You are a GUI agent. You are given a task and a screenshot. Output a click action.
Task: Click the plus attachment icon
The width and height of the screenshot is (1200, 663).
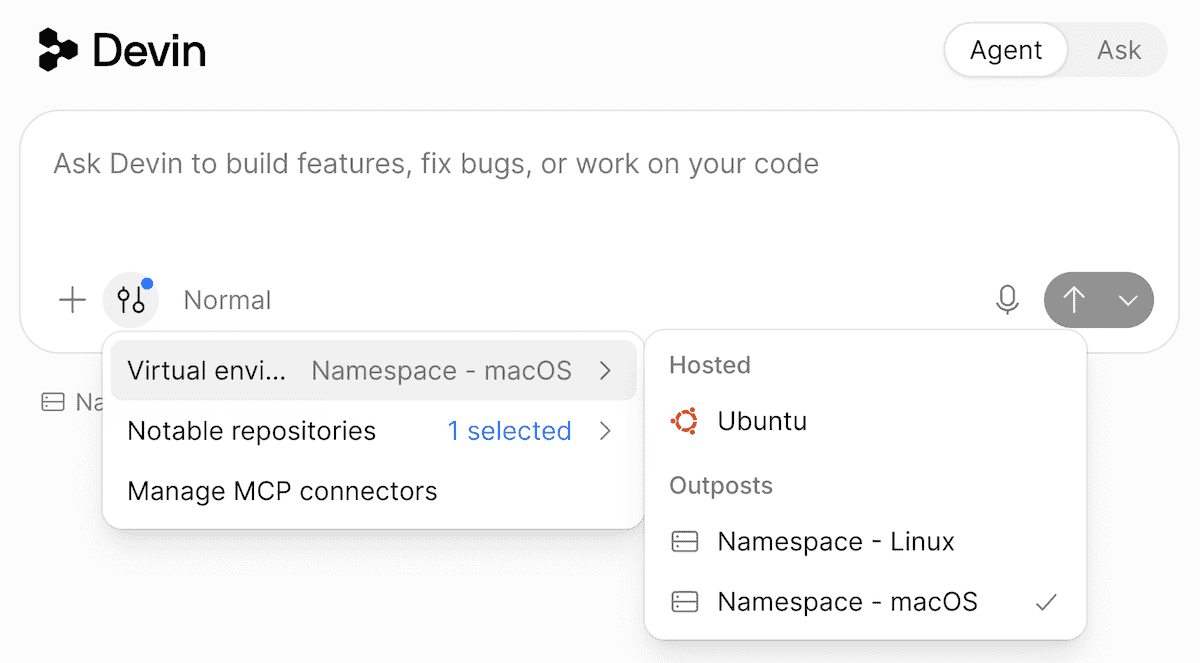click(72, 300)
